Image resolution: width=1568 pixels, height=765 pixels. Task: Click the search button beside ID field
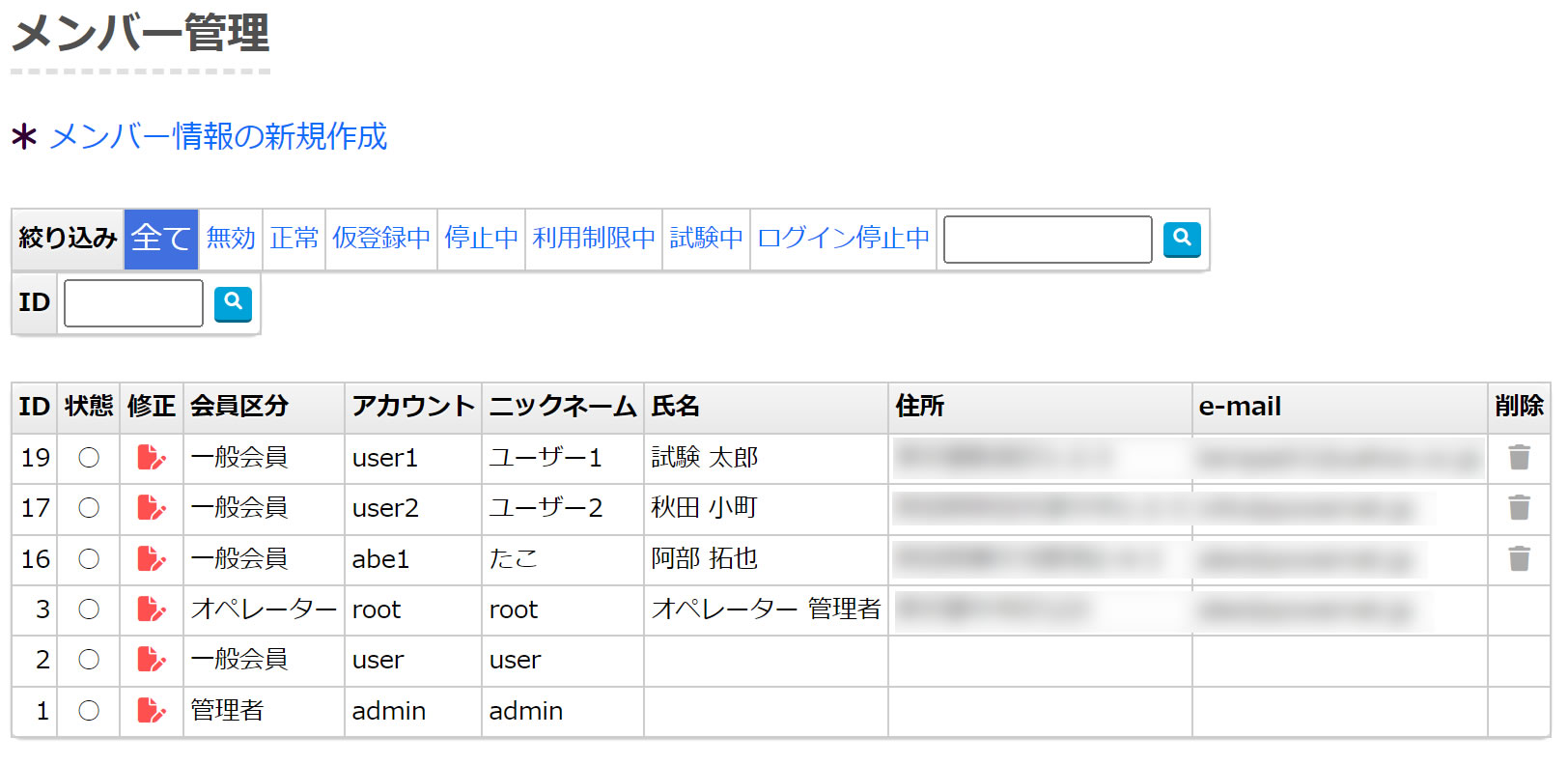tap(233, 303)
